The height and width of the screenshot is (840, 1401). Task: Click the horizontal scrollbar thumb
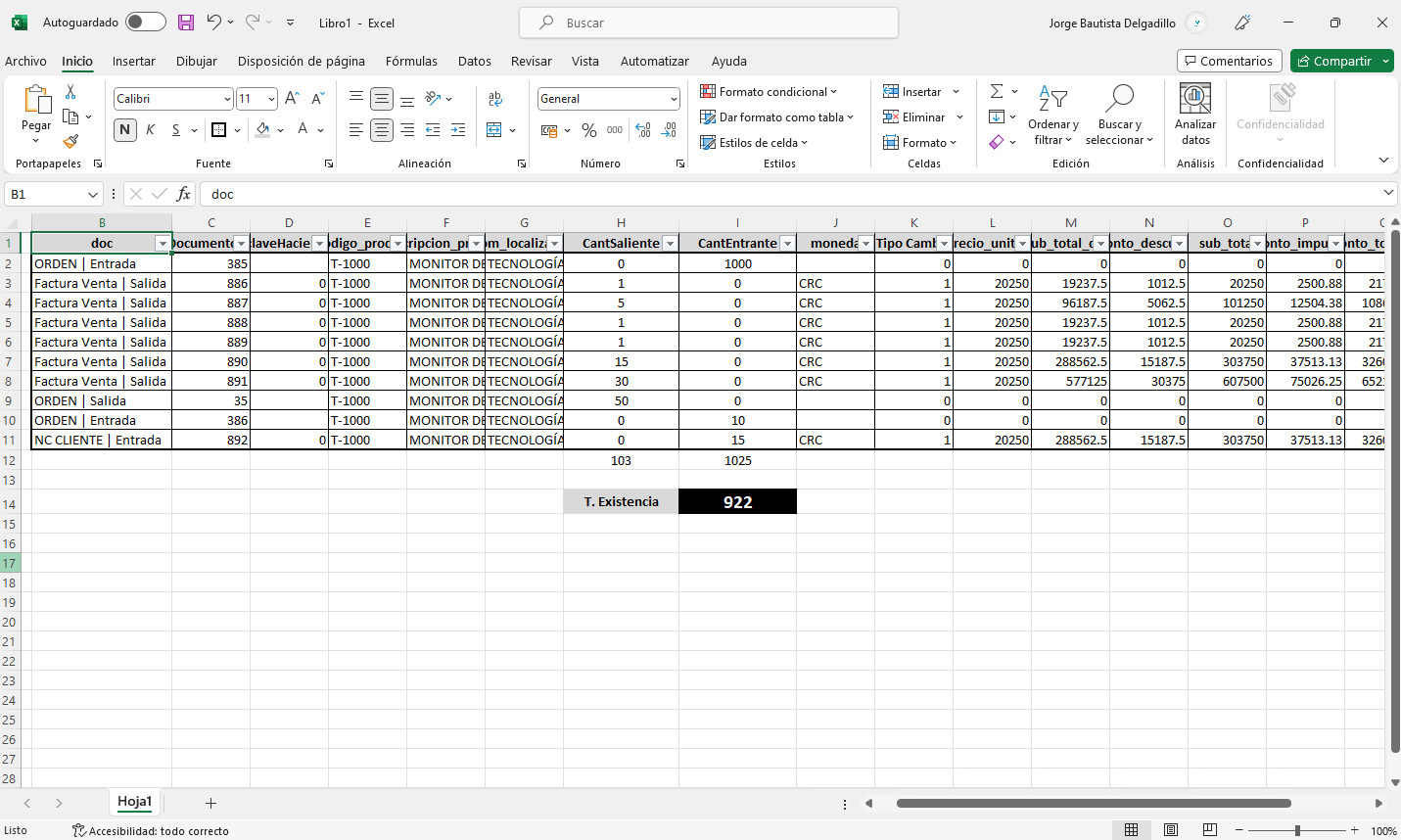1094,803
